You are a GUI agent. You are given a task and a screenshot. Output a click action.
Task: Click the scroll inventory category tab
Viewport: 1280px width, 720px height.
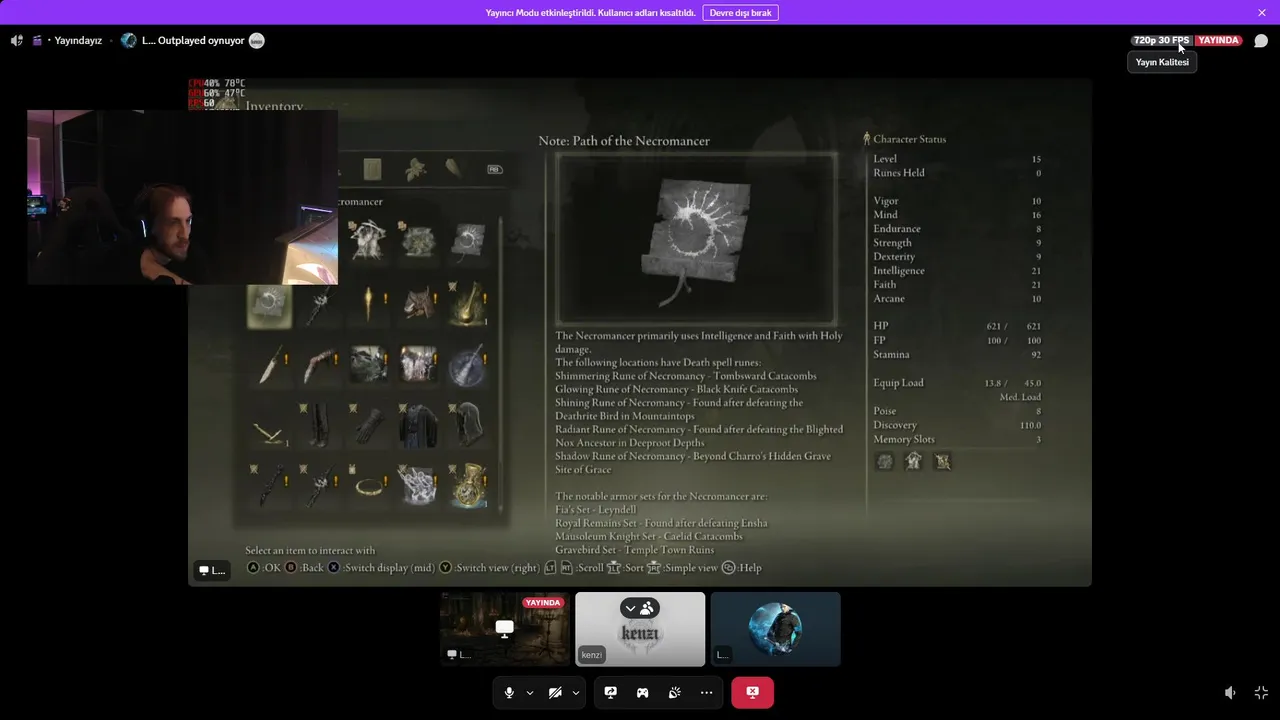tap(372, 169)
